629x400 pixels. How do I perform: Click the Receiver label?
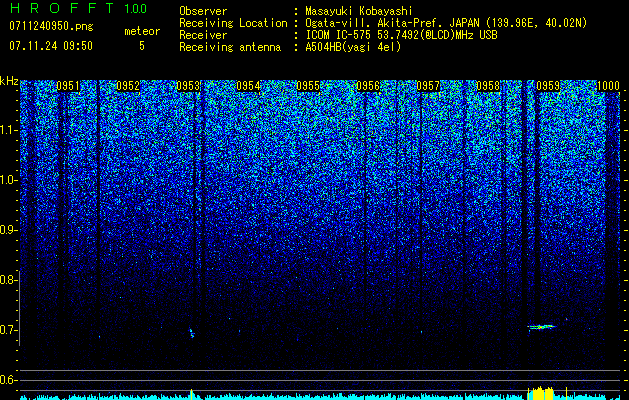pos(203,35)
